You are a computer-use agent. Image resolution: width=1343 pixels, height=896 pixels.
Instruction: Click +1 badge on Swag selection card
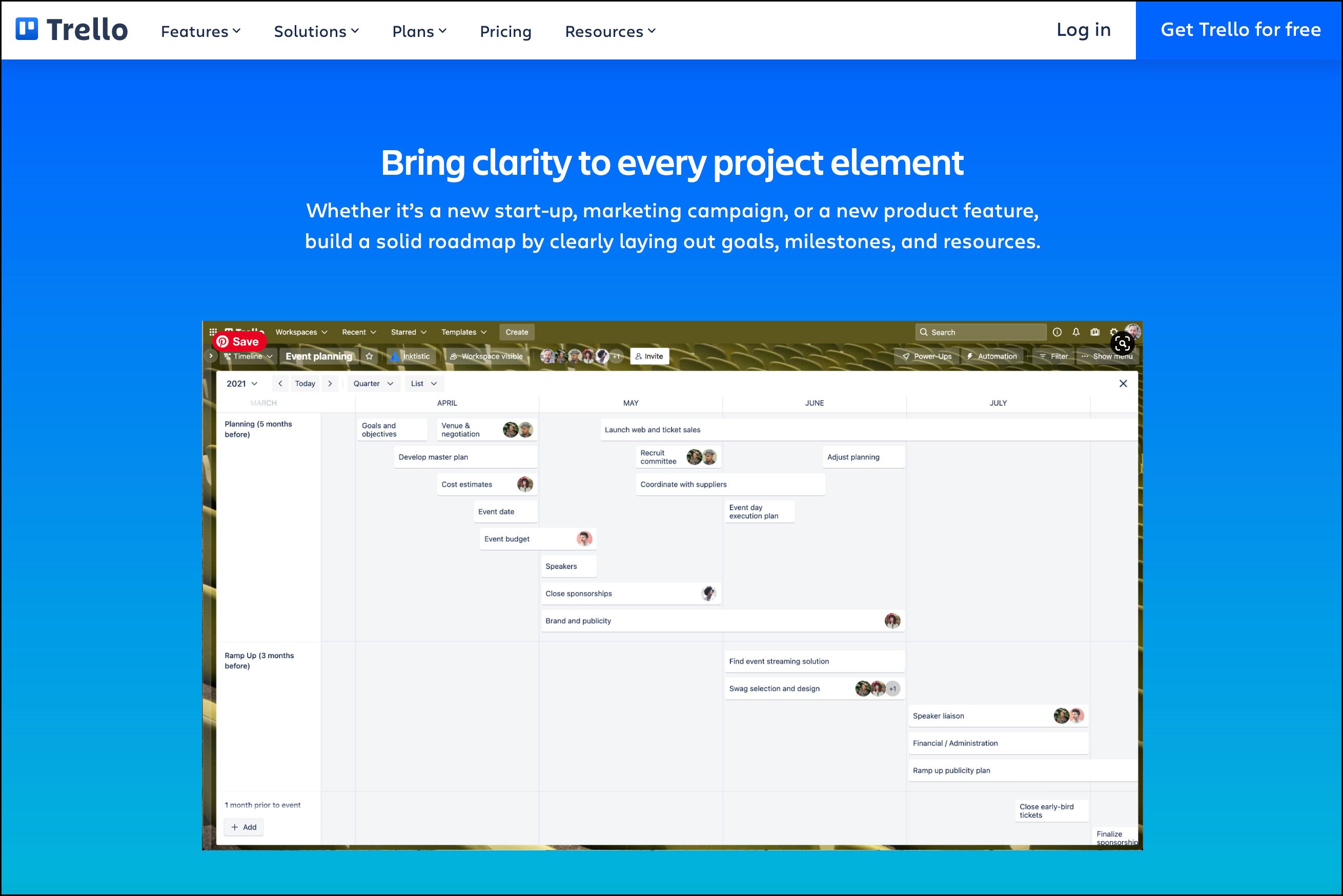[x=892, y=689]
